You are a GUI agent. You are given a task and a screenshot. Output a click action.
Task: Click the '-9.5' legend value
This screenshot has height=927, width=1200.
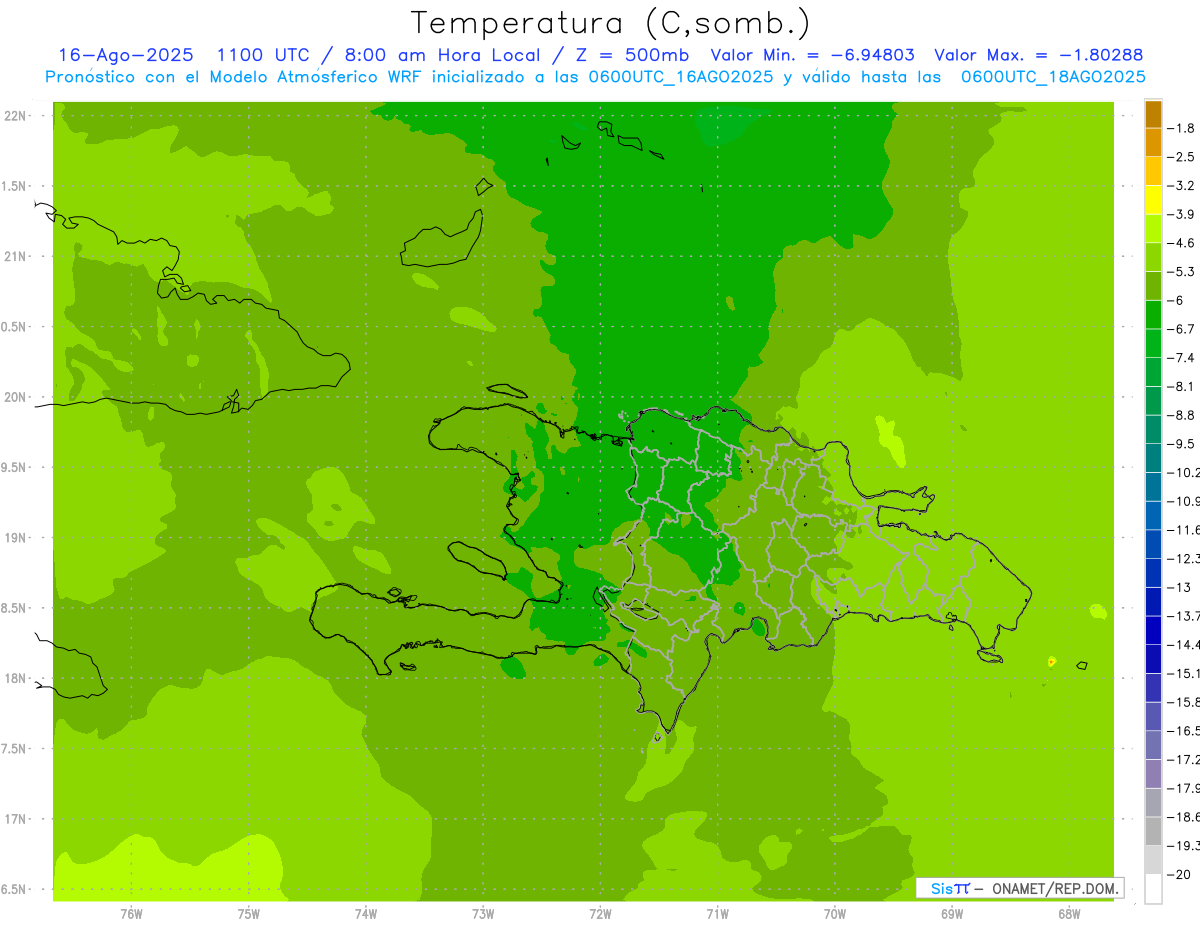[1181, 444]
